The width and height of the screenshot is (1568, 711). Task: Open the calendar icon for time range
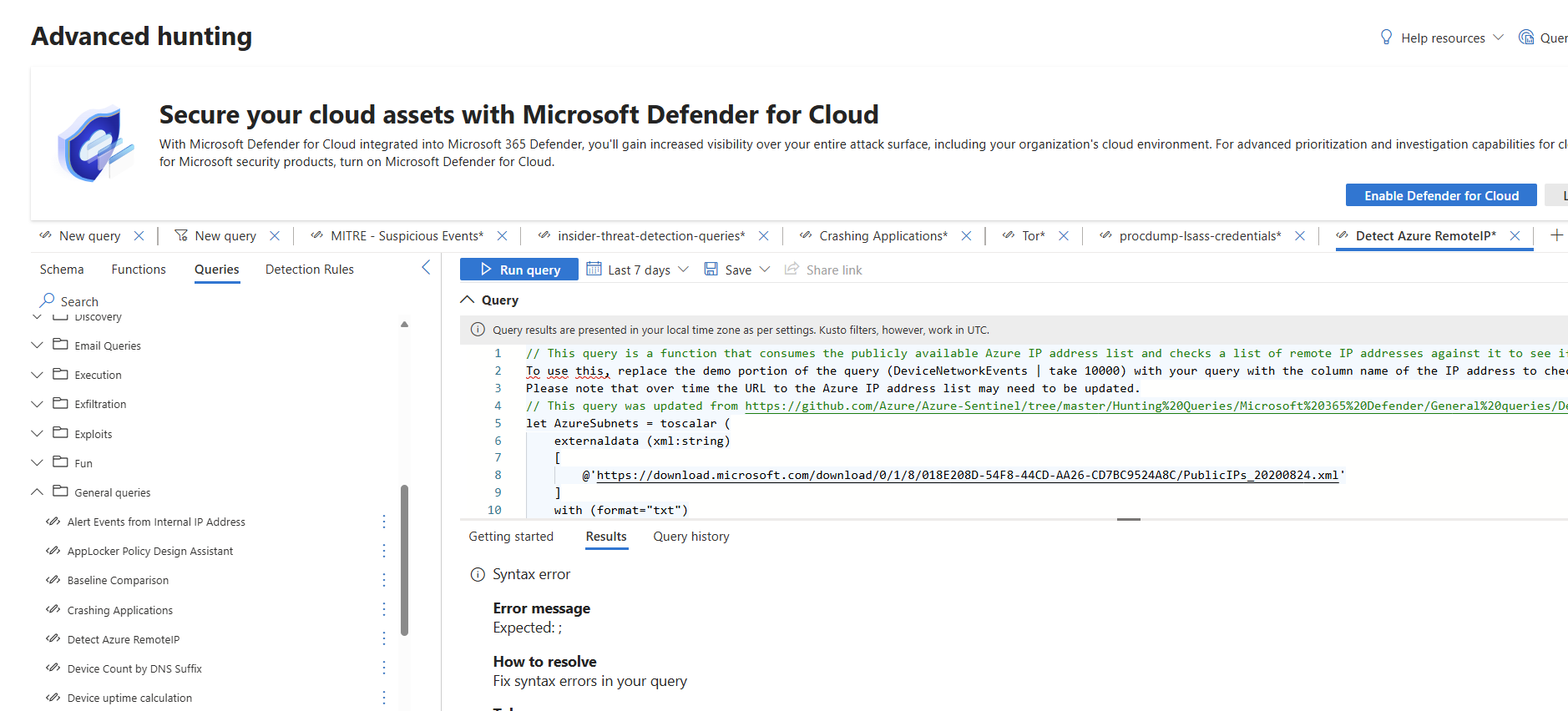[594, 269]
